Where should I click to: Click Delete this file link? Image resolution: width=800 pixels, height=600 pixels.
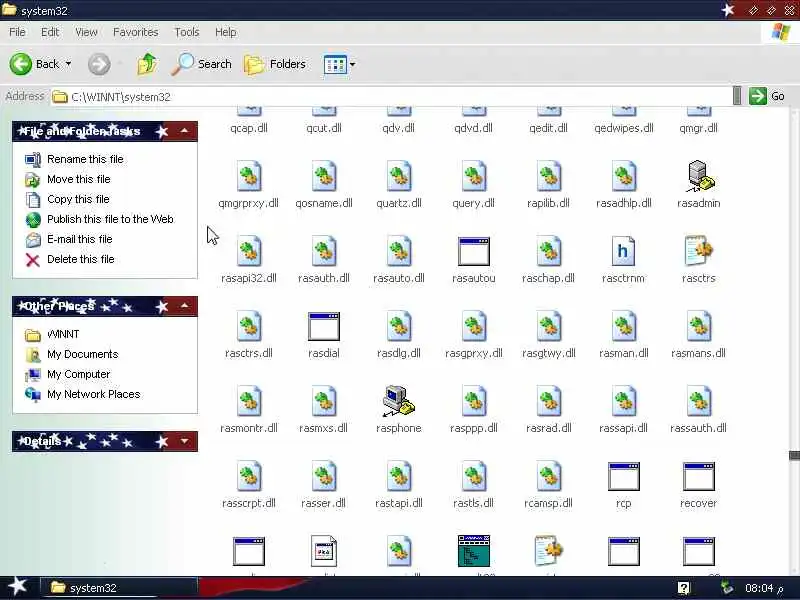tap(81, 259)
